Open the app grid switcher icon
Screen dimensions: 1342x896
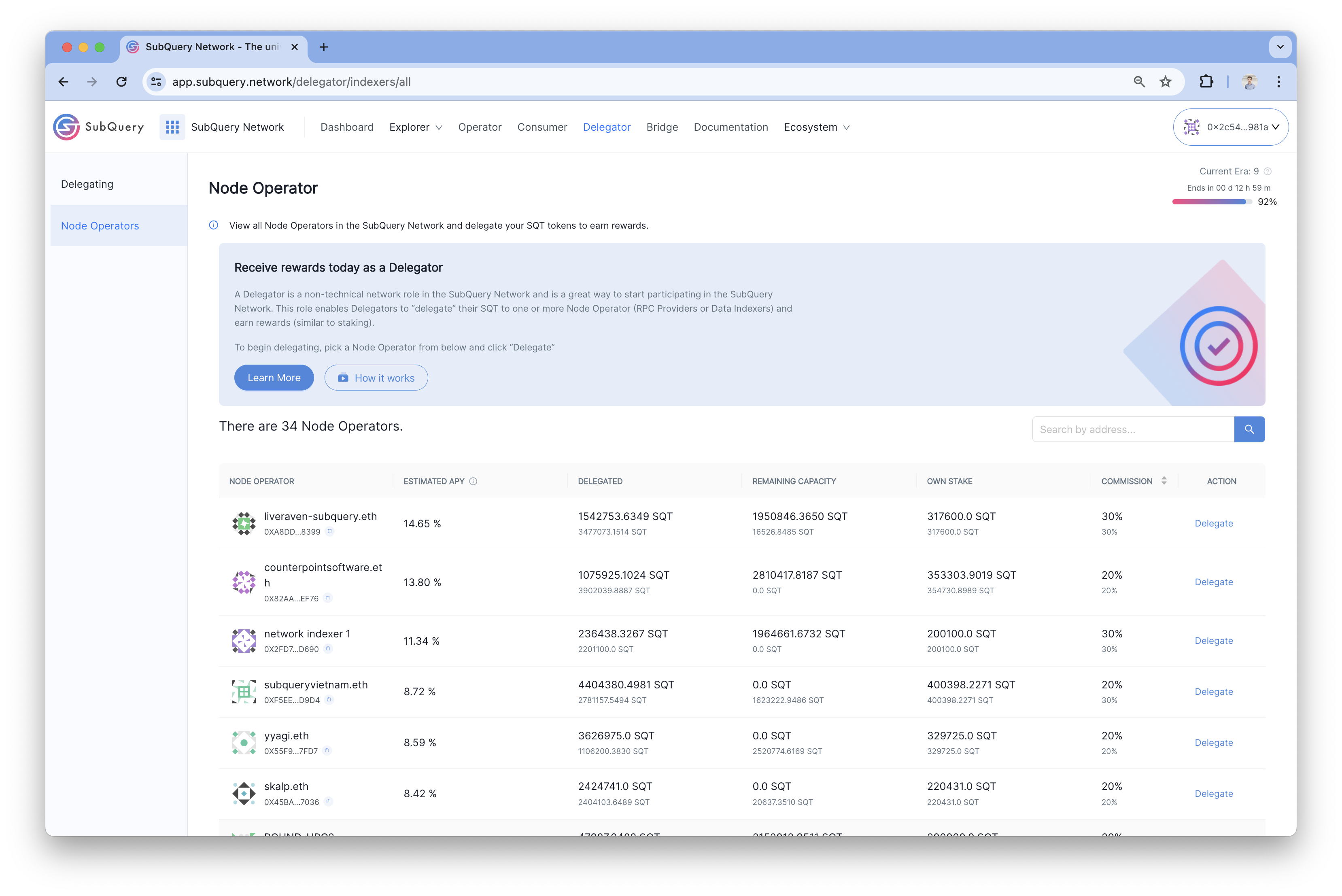pyautogui.click(x=172, y=127)
